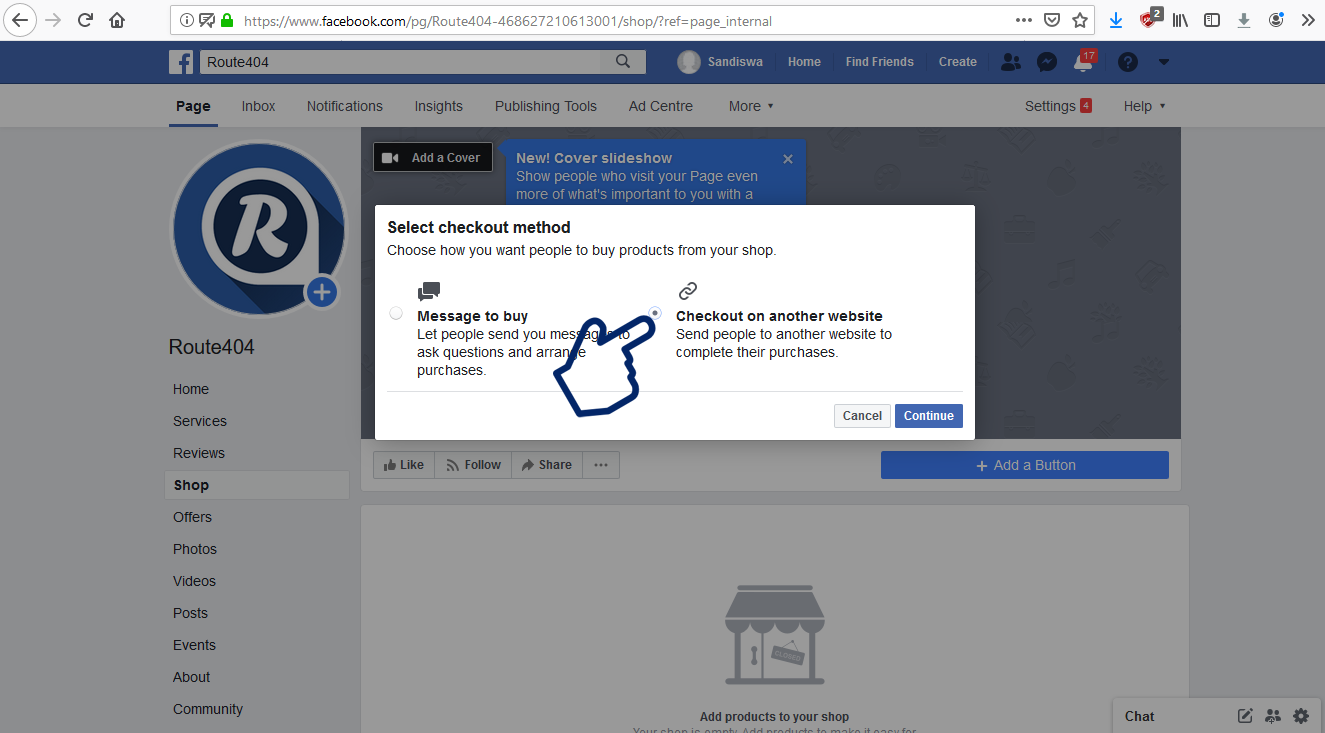Screen dimensions: 1325x733
Task: Open Offers in left sidebar
Action: coord(192,517)
